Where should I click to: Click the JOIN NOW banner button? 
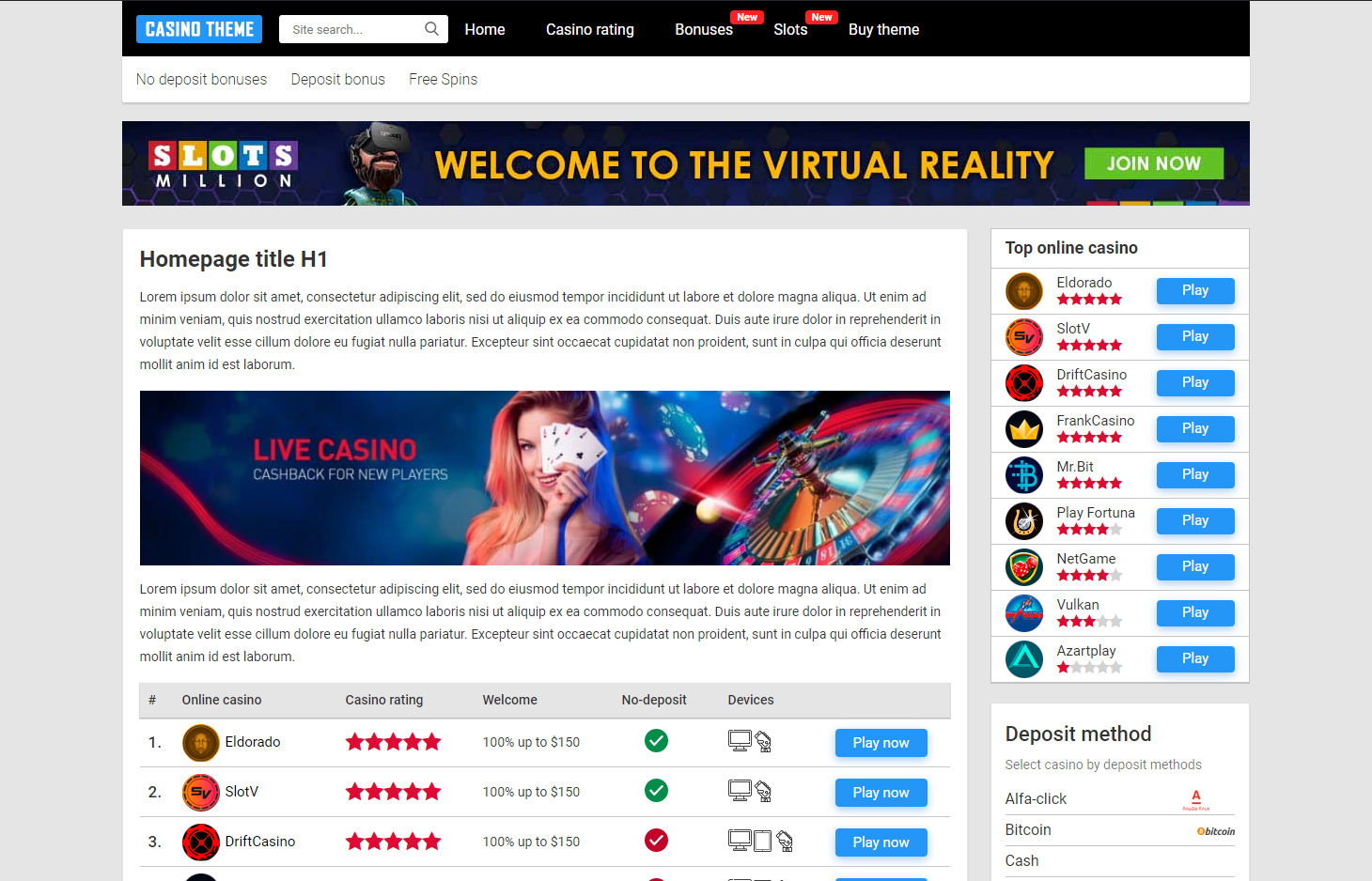point(1154,163)
